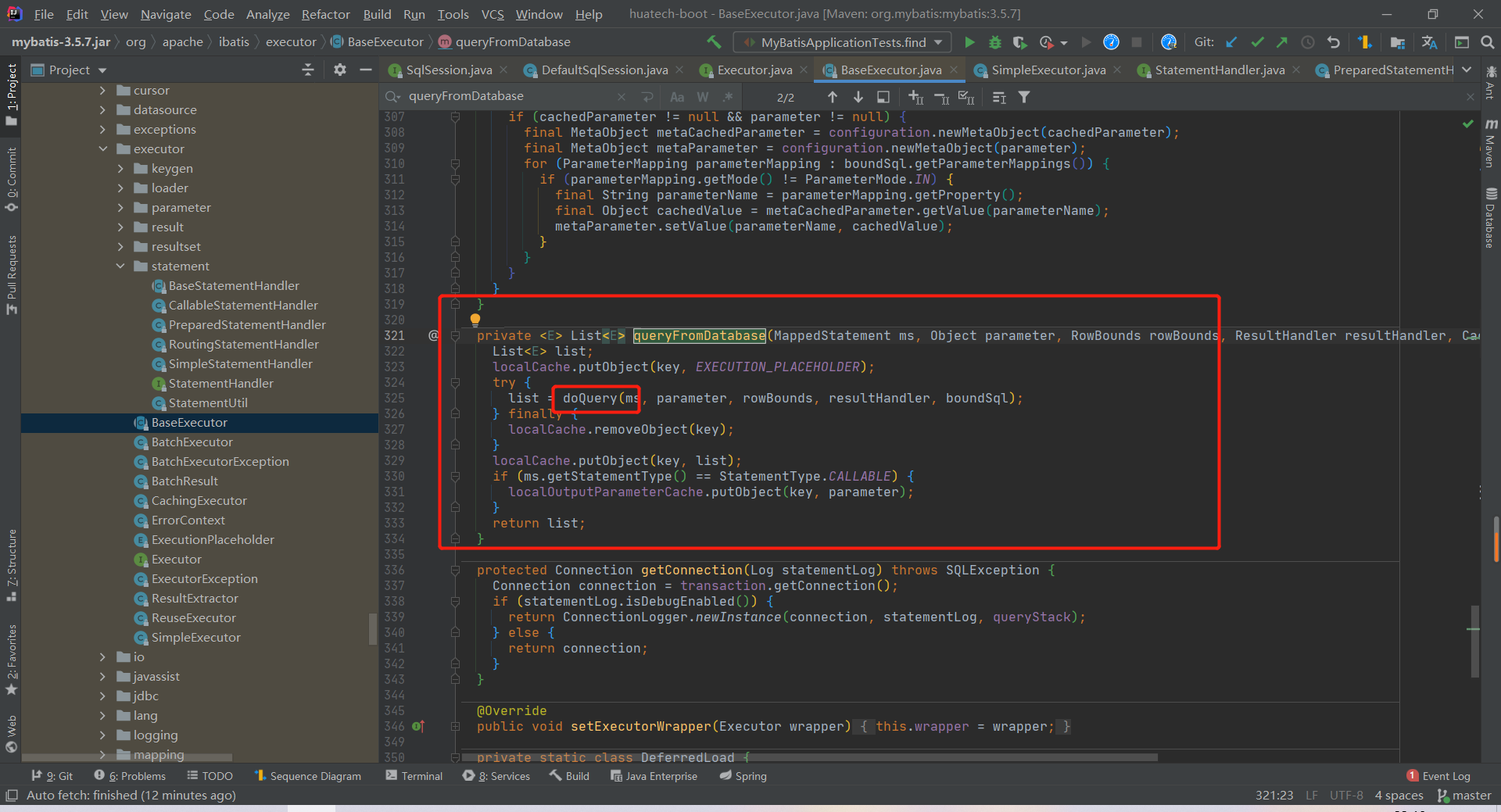Viewport: 1501px width, 812px height.
Task: Open the Sequence Diagram tool window
Action: pos(308,776)
